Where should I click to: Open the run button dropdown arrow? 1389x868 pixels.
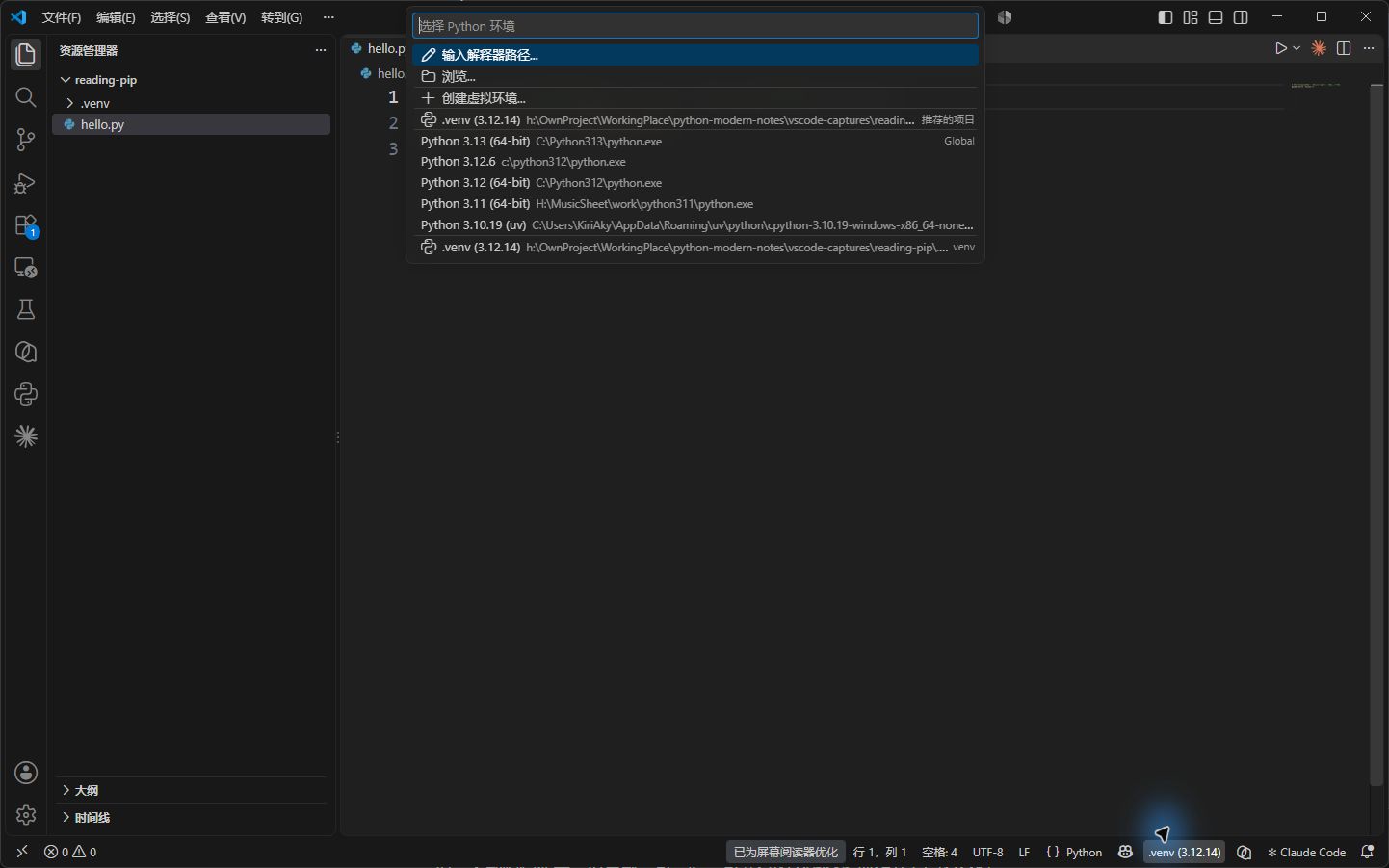(x=1297, y=48)
